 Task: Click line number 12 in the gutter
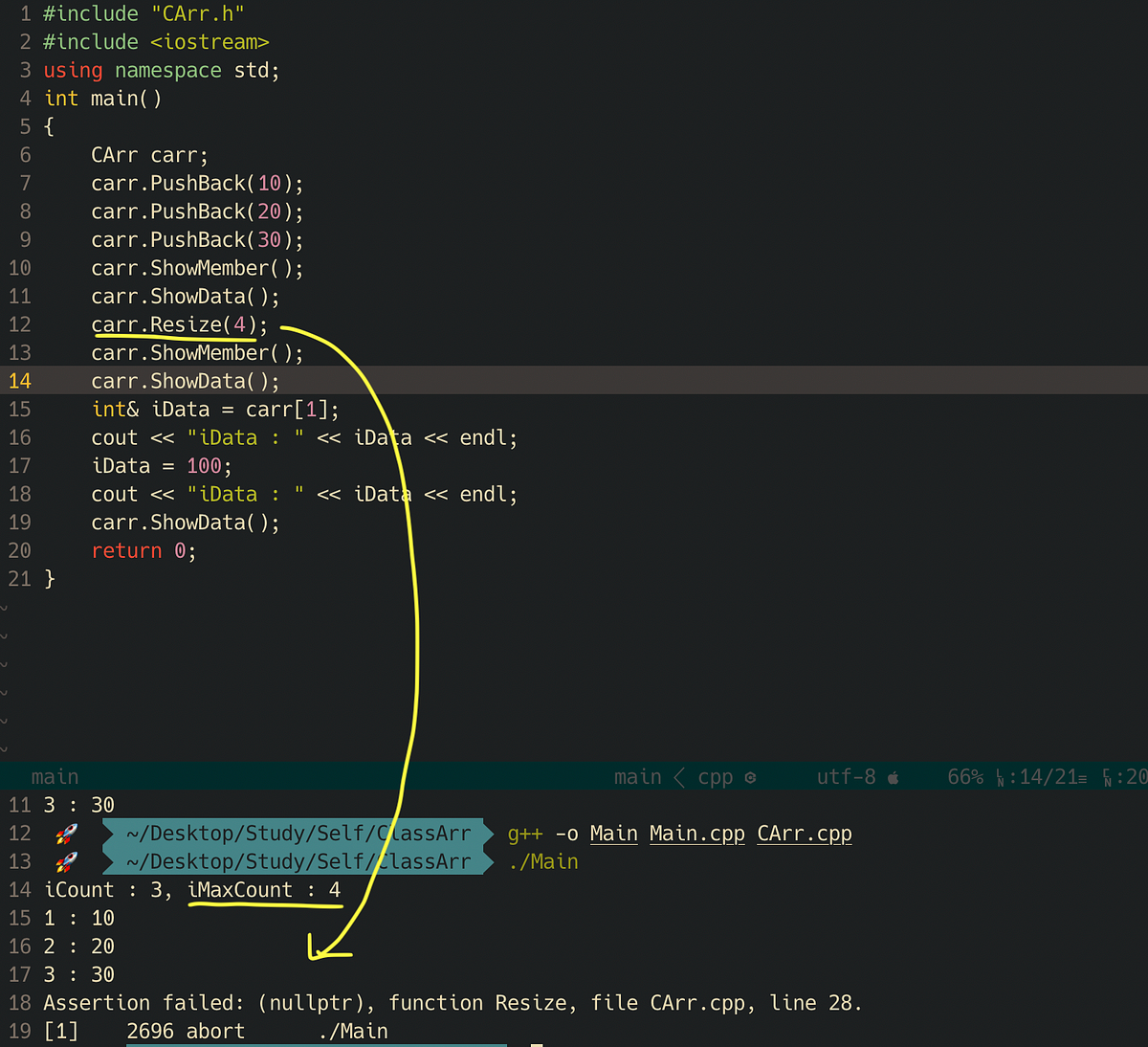pyautogui.click(x=19, y=324)
